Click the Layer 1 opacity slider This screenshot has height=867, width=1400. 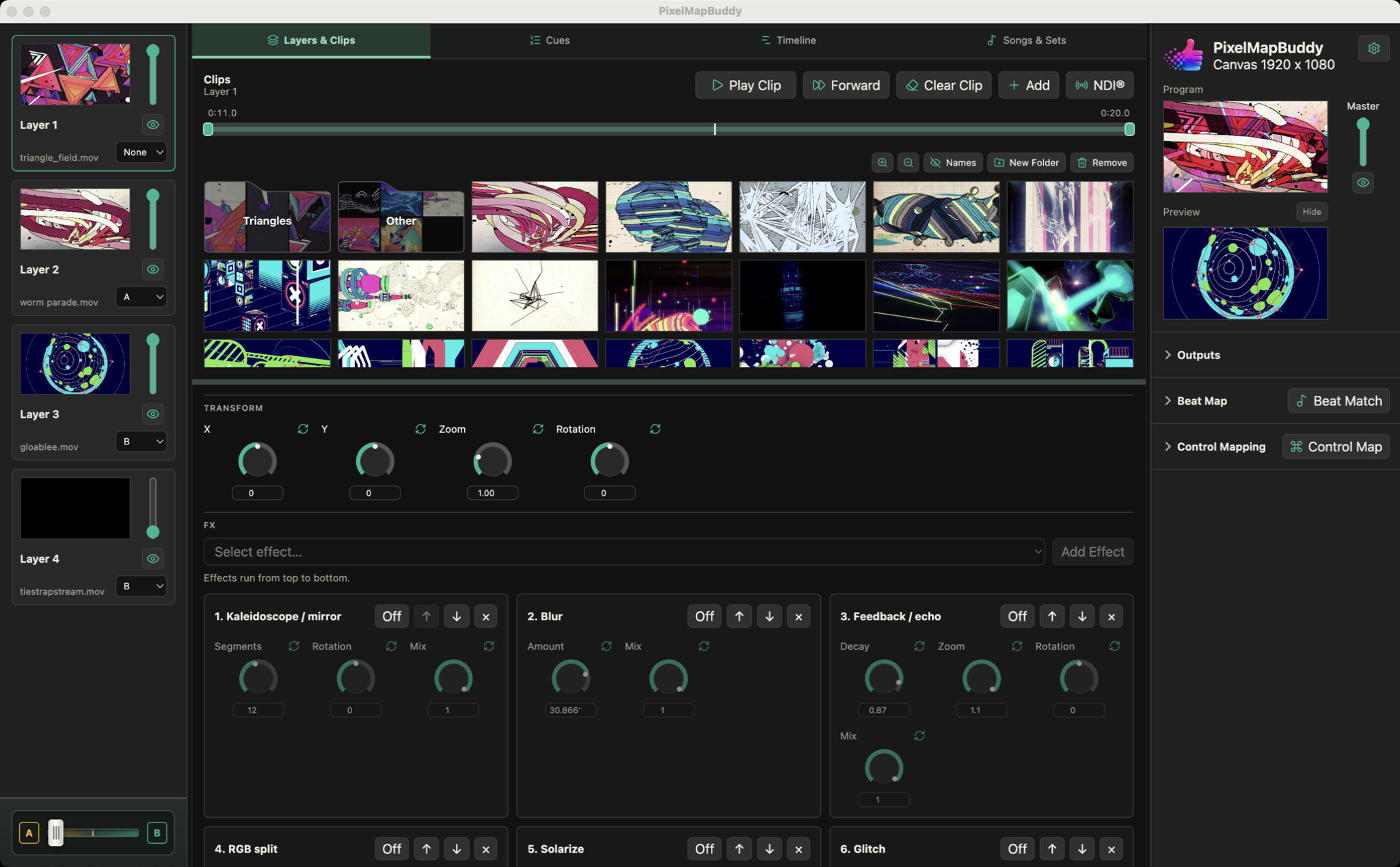(153, 75)
